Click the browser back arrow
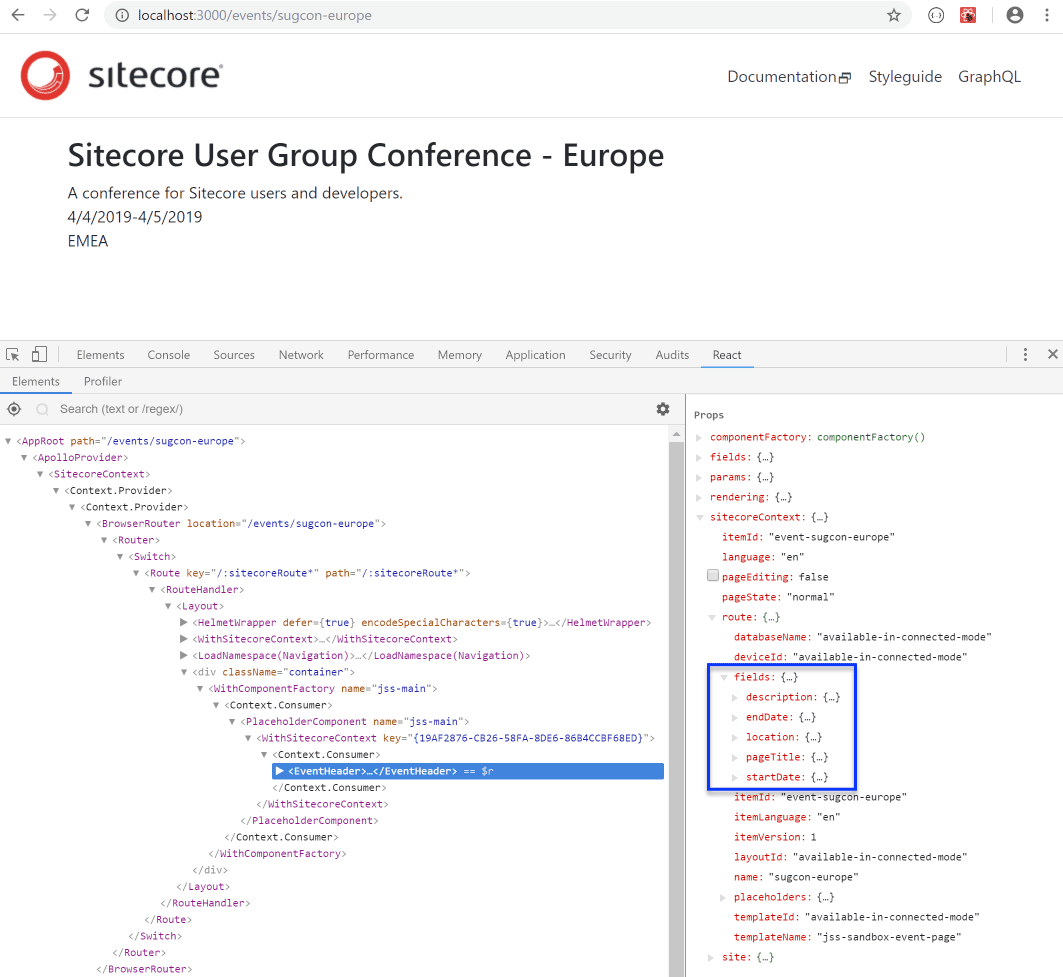Viewport: 1063px width, 977px height. 18,15
